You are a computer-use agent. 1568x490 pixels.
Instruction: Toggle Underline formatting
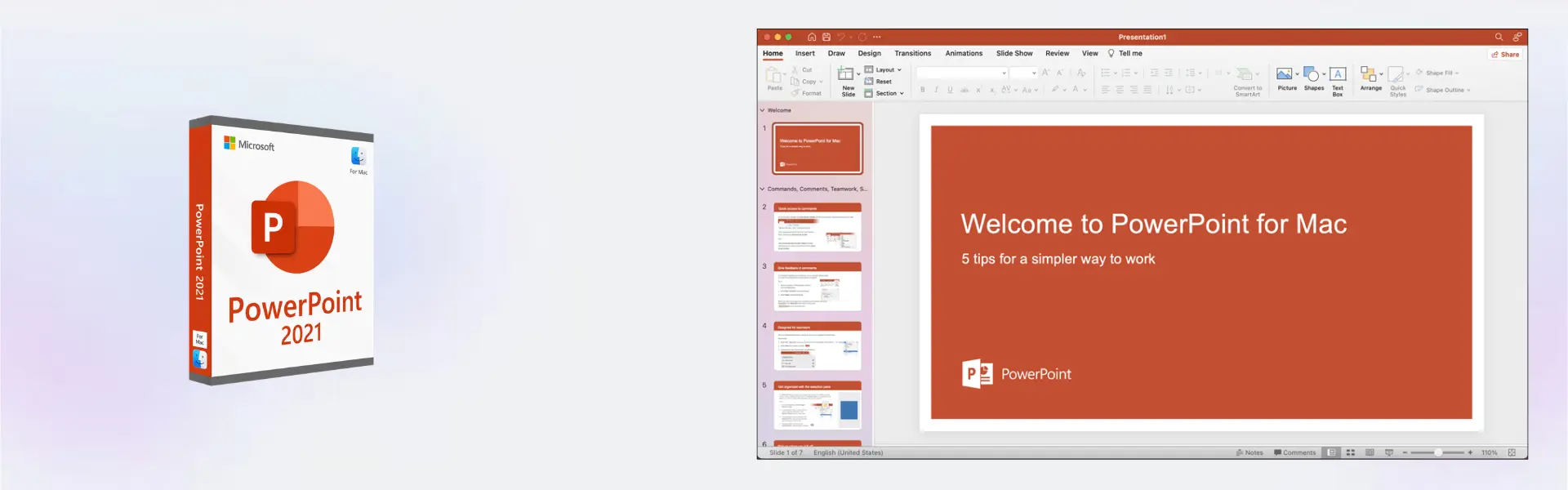(950, 90)
